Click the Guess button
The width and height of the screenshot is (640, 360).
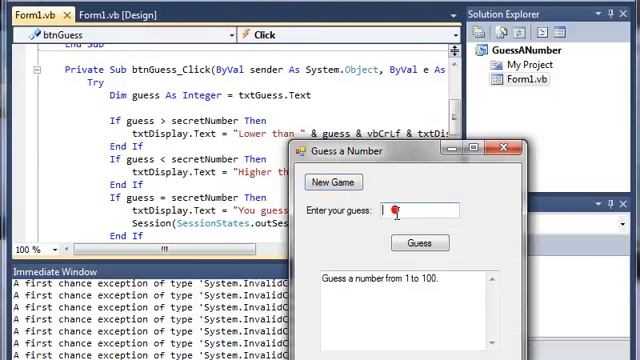(x=420, y=243)
